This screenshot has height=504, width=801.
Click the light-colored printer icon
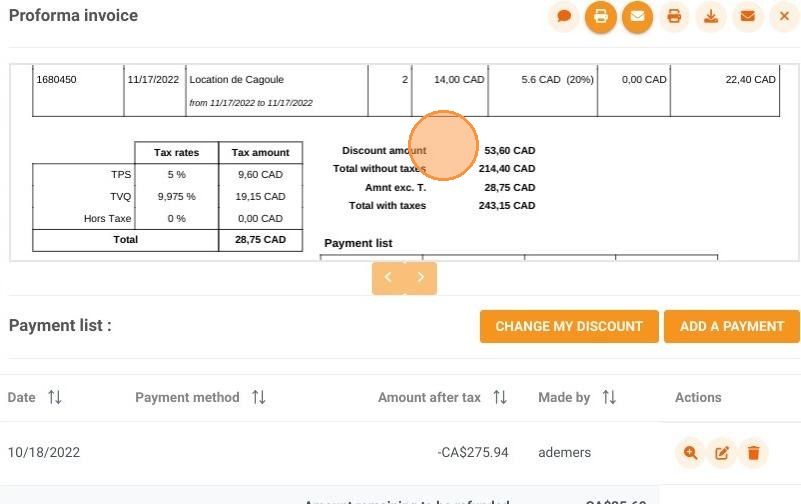674,16
